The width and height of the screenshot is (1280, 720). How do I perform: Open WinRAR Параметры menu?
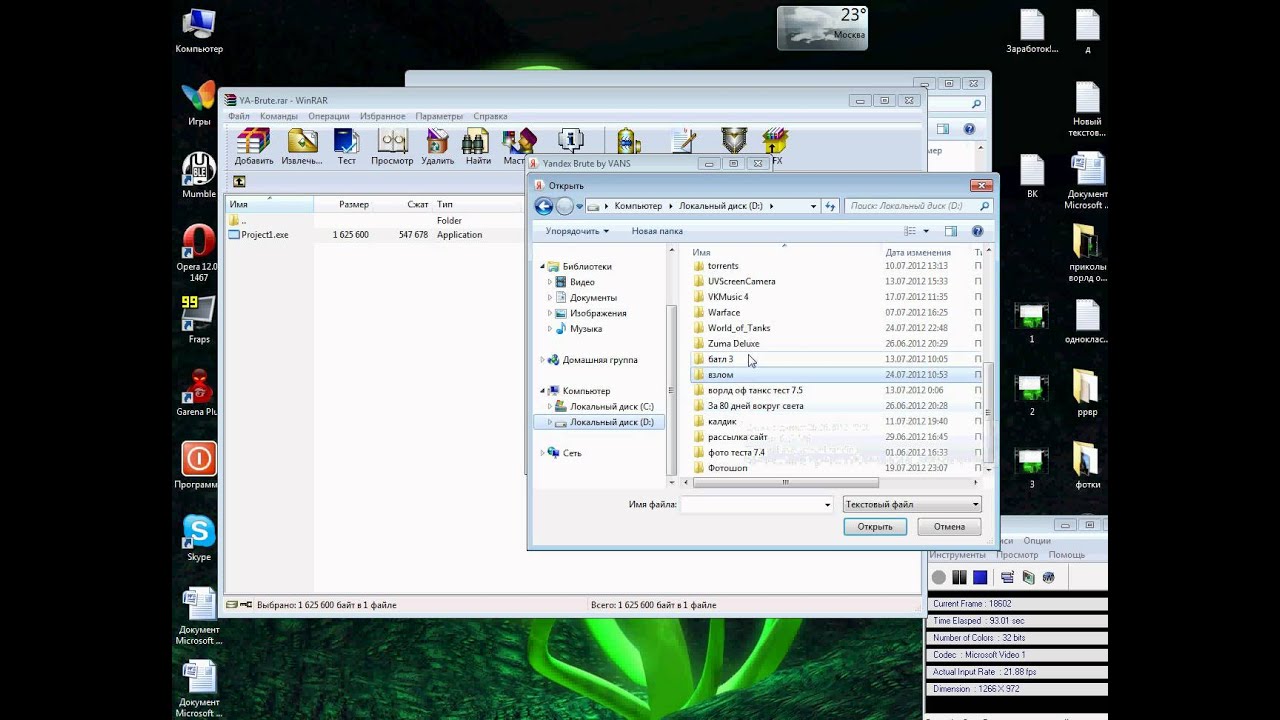439,116
